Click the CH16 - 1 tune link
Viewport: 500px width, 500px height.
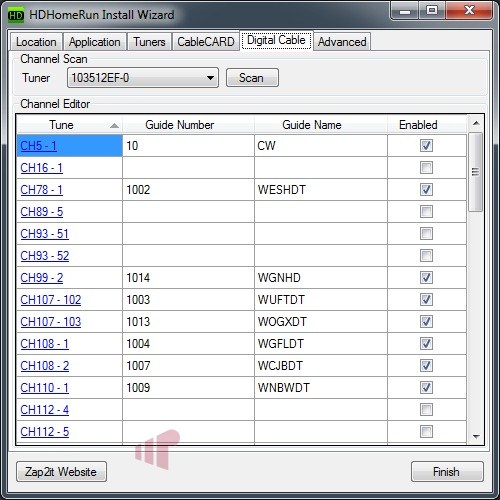(x=41, y=168)
